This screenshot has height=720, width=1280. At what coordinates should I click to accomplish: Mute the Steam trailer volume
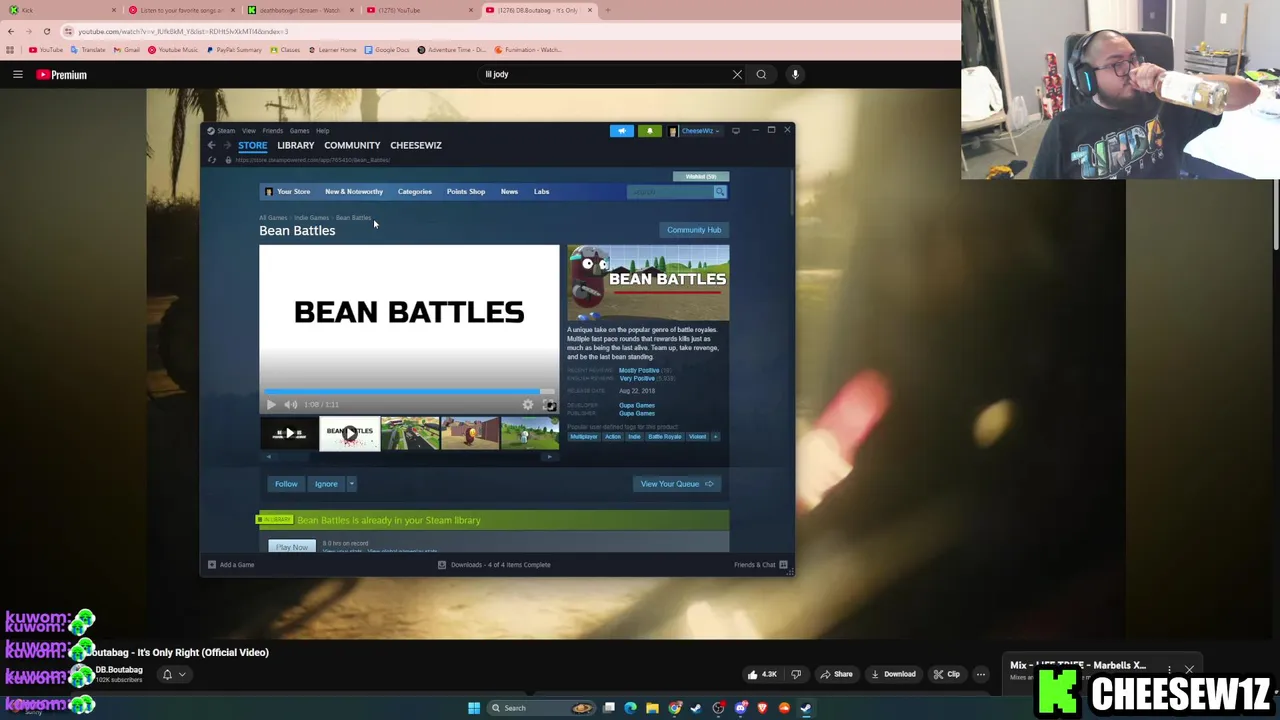290,405
